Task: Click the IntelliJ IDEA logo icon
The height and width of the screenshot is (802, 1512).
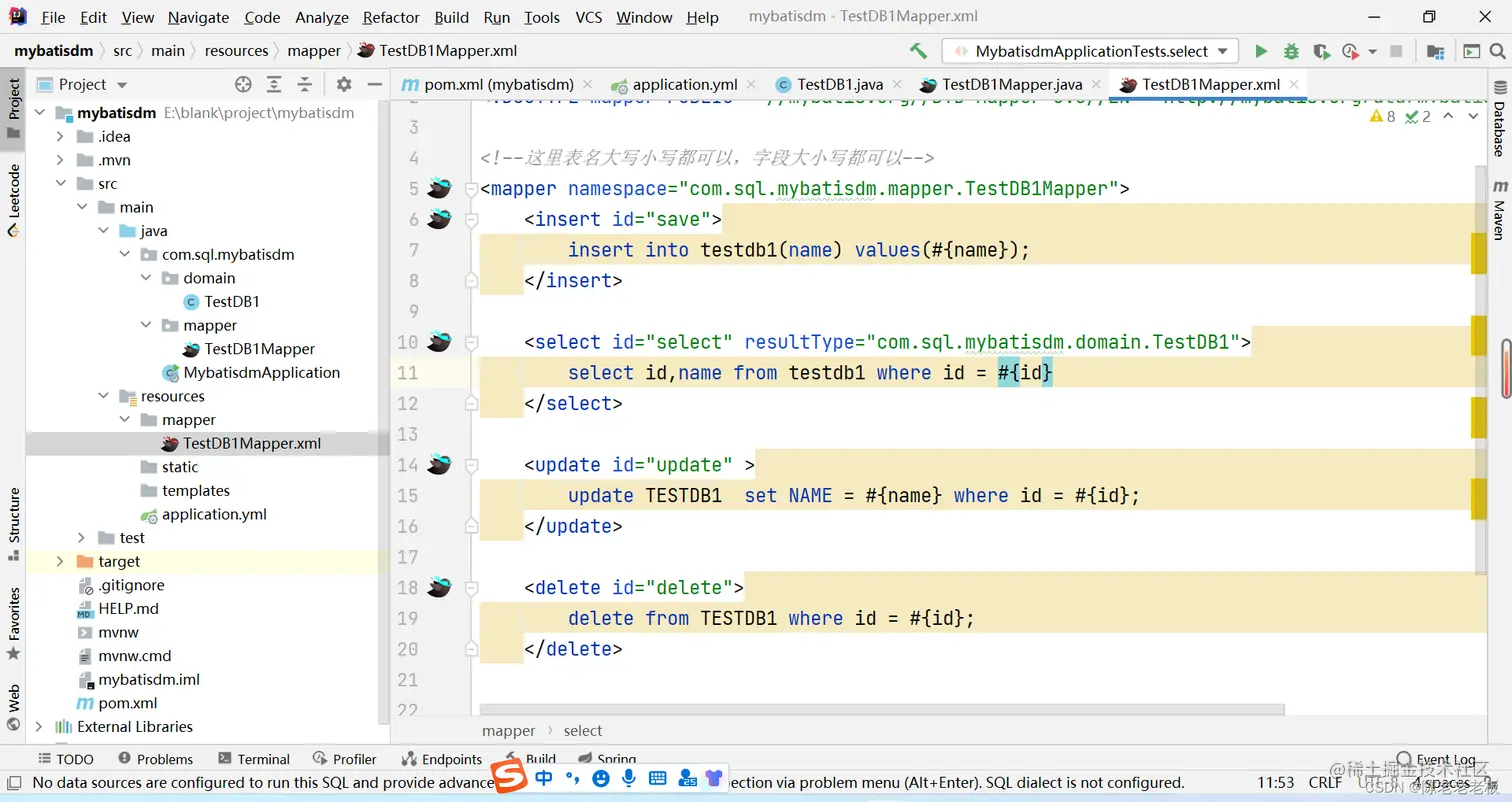Action: click(17, 16)
